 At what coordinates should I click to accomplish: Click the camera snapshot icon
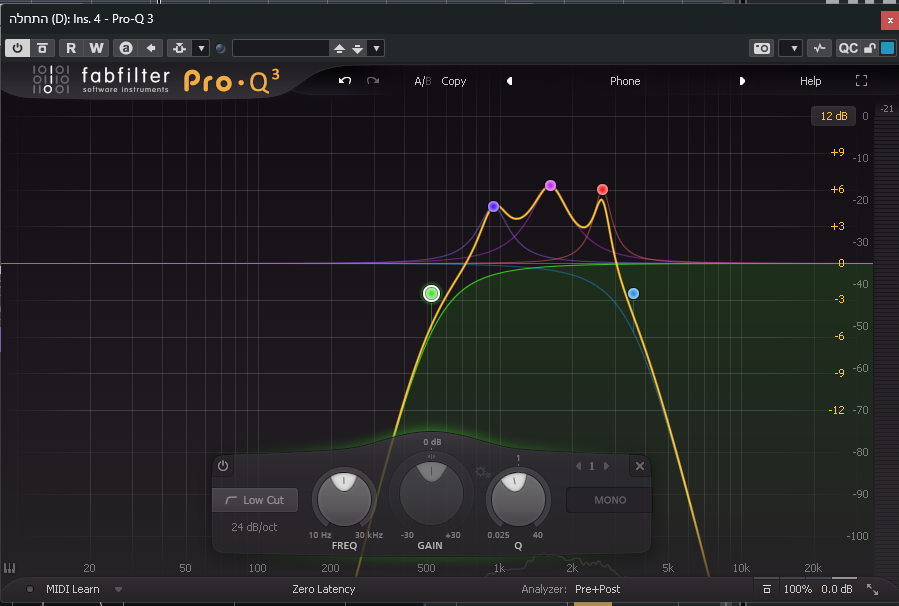762,48
